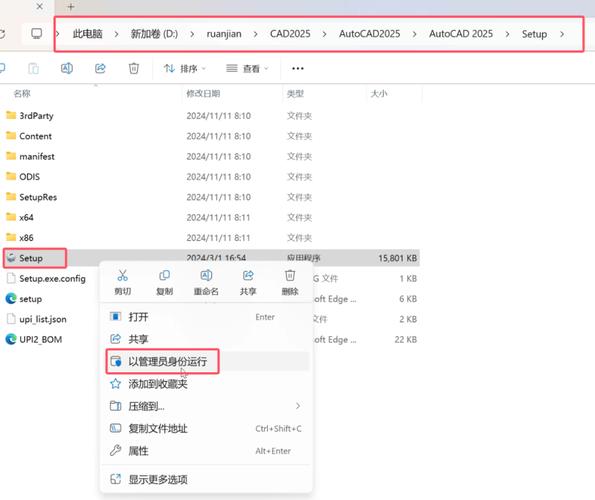595x500 pixels.
Task: Click the Share icon in context menu top row
Action: pos(248,276)
